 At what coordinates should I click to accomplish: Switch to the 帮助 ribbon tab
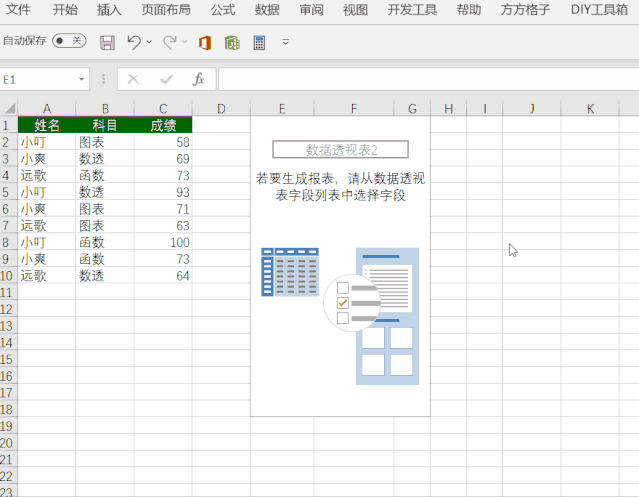tap(469, 9)
